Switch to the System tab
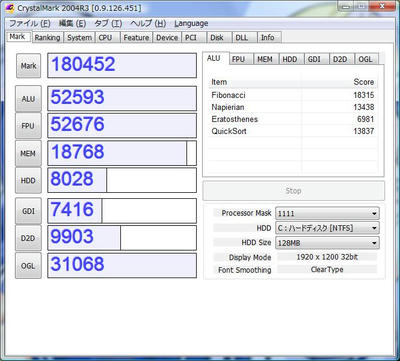The height and width of the screenshot is (361, 400). click(79, 38)
